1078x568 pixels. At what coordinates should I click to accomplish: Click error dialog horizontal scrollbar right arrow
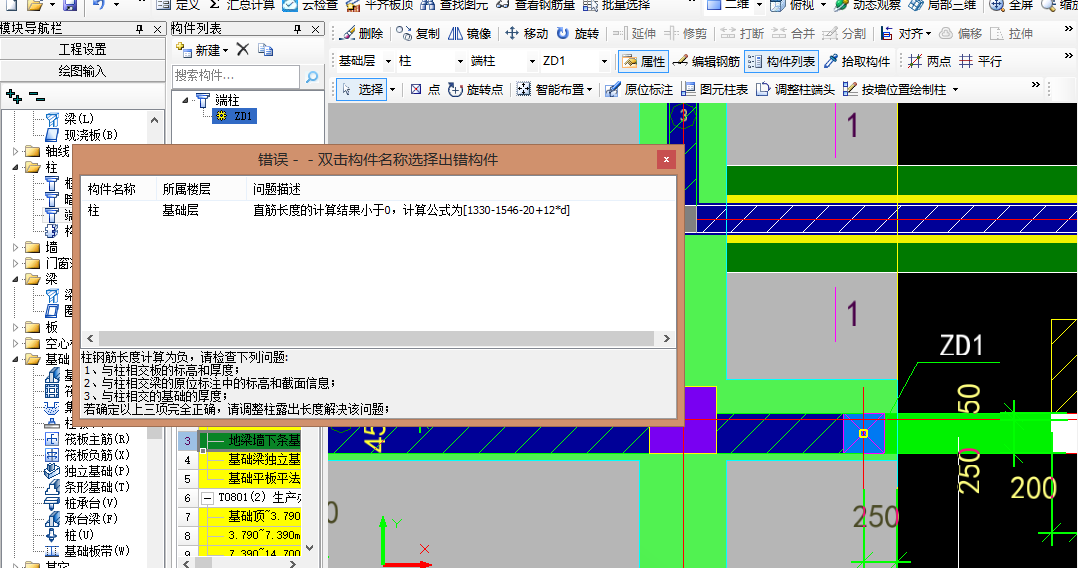[x=666, y=338]
